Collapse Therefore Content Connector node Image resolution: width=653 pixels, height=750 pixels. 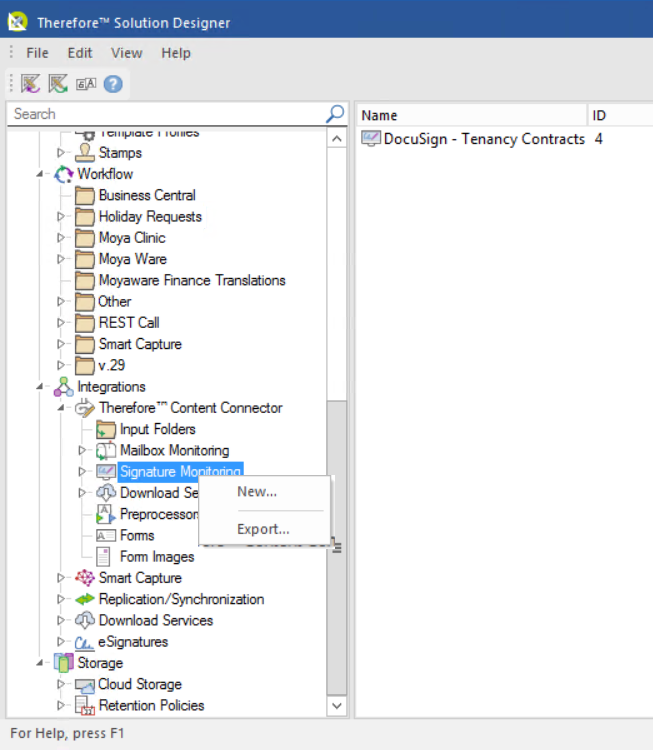[x=61, y=408]
